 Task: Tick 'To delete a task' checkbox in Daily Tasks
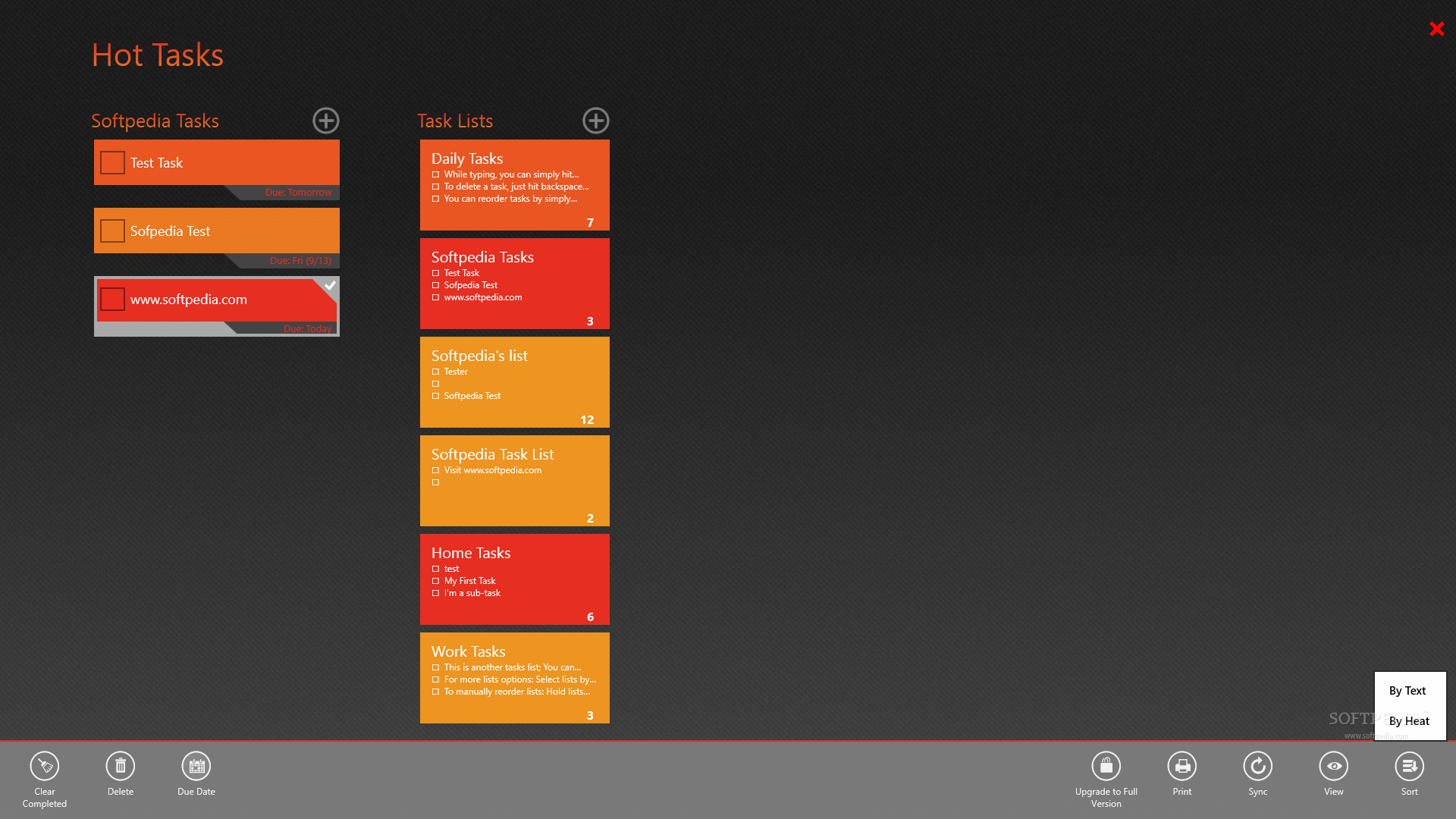tap(436, 187)
